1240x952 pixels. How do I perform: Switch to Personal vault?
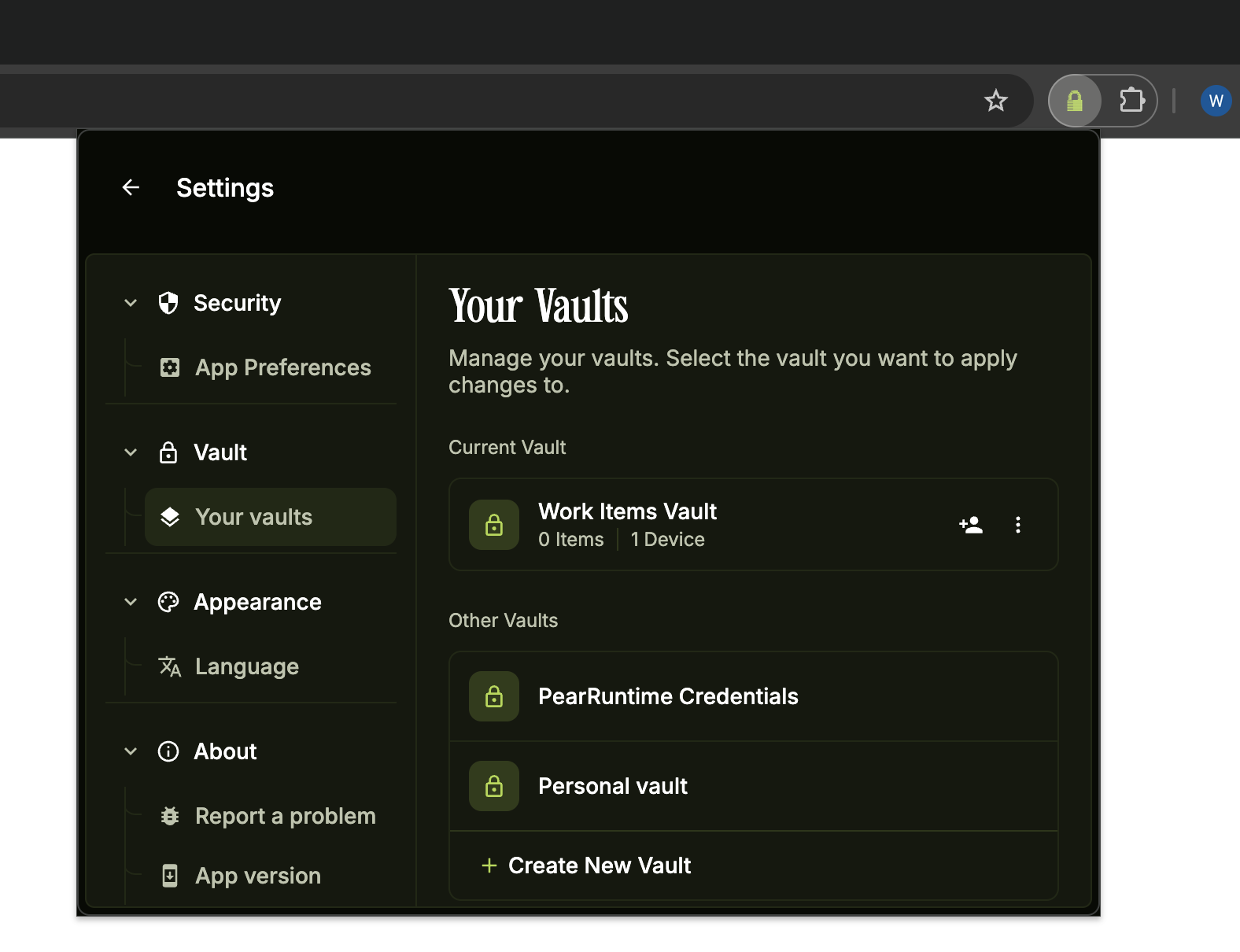pyautogui.click(x=754, y=786)
